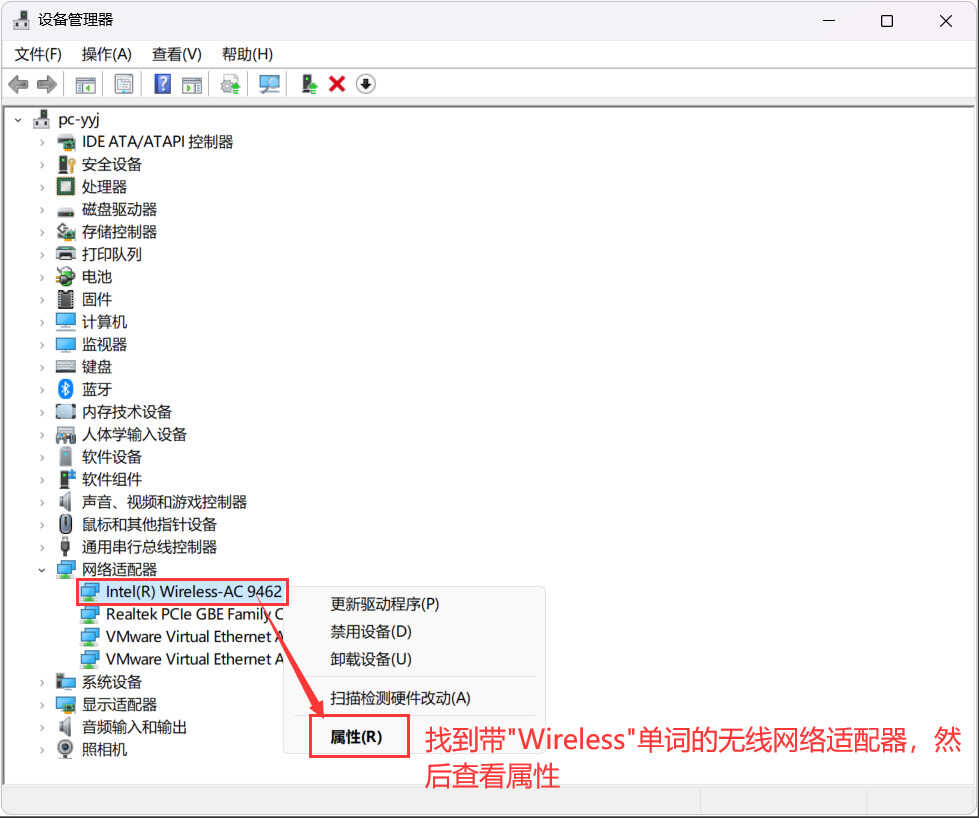Select the 人体学输入设备 row
Image resolution: width=979 pixels, height=818 pixels.
point(134,434)
